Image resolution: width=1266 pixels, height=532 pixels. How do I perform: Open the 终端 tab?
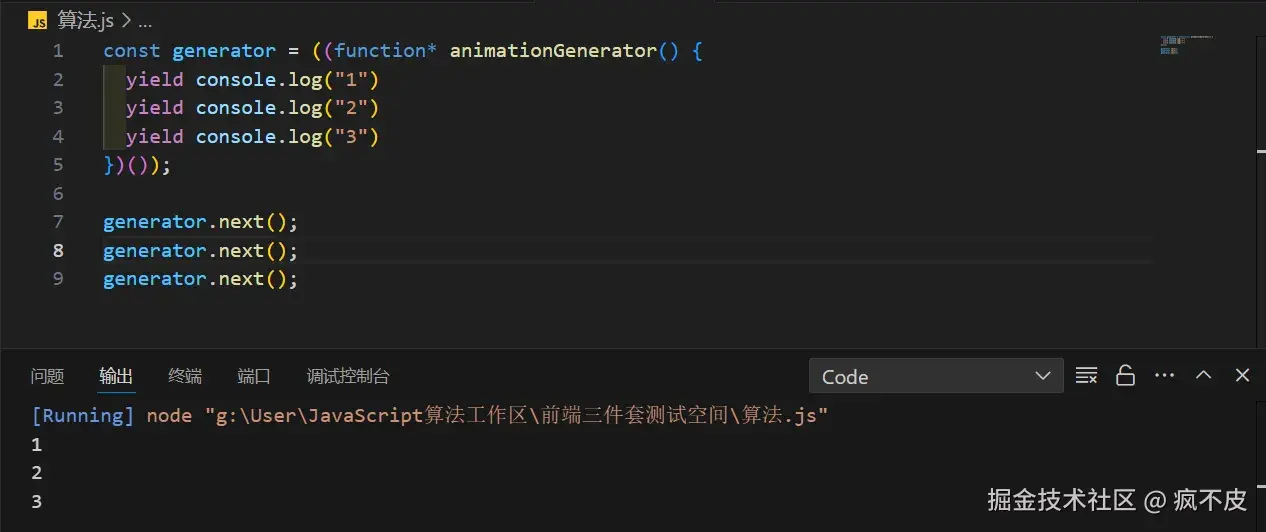[185, 376]
